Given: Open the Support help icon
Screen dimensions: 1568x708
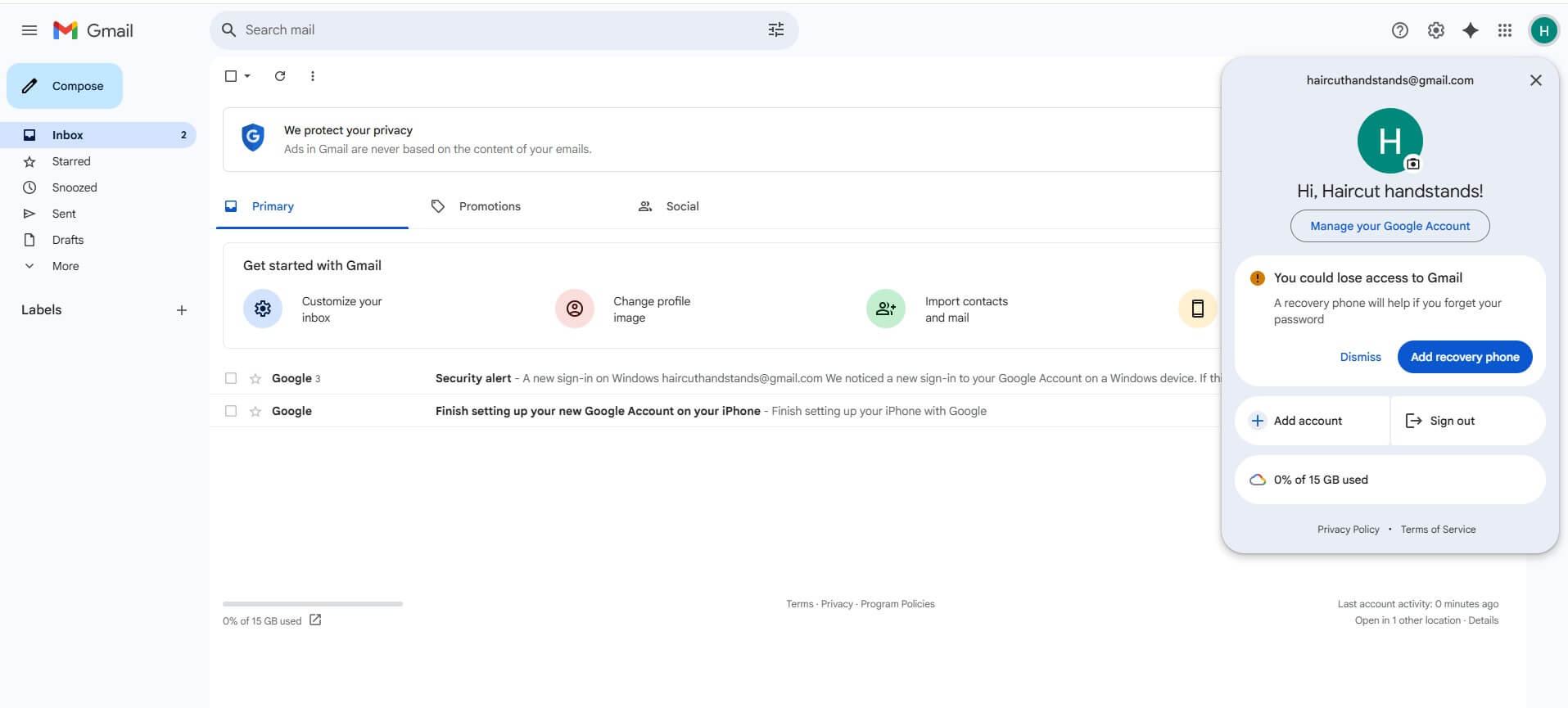Looking at the screenshot, I should tap(1400, 30).
